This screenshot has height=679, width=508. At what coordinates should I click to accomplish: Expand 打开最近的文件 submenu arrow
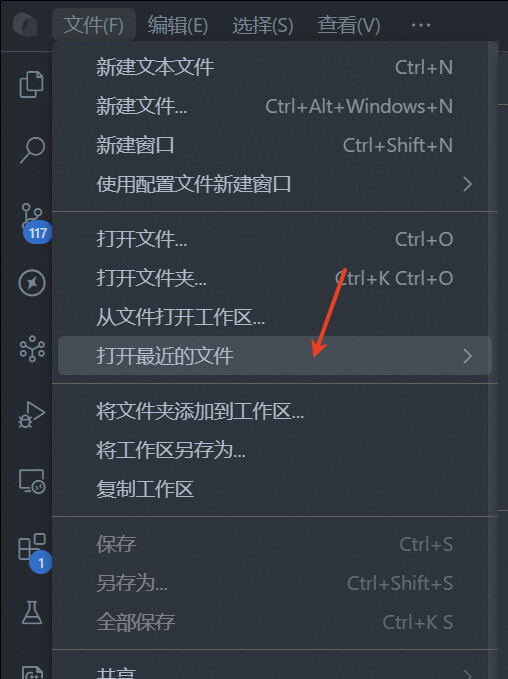(467, 356)
